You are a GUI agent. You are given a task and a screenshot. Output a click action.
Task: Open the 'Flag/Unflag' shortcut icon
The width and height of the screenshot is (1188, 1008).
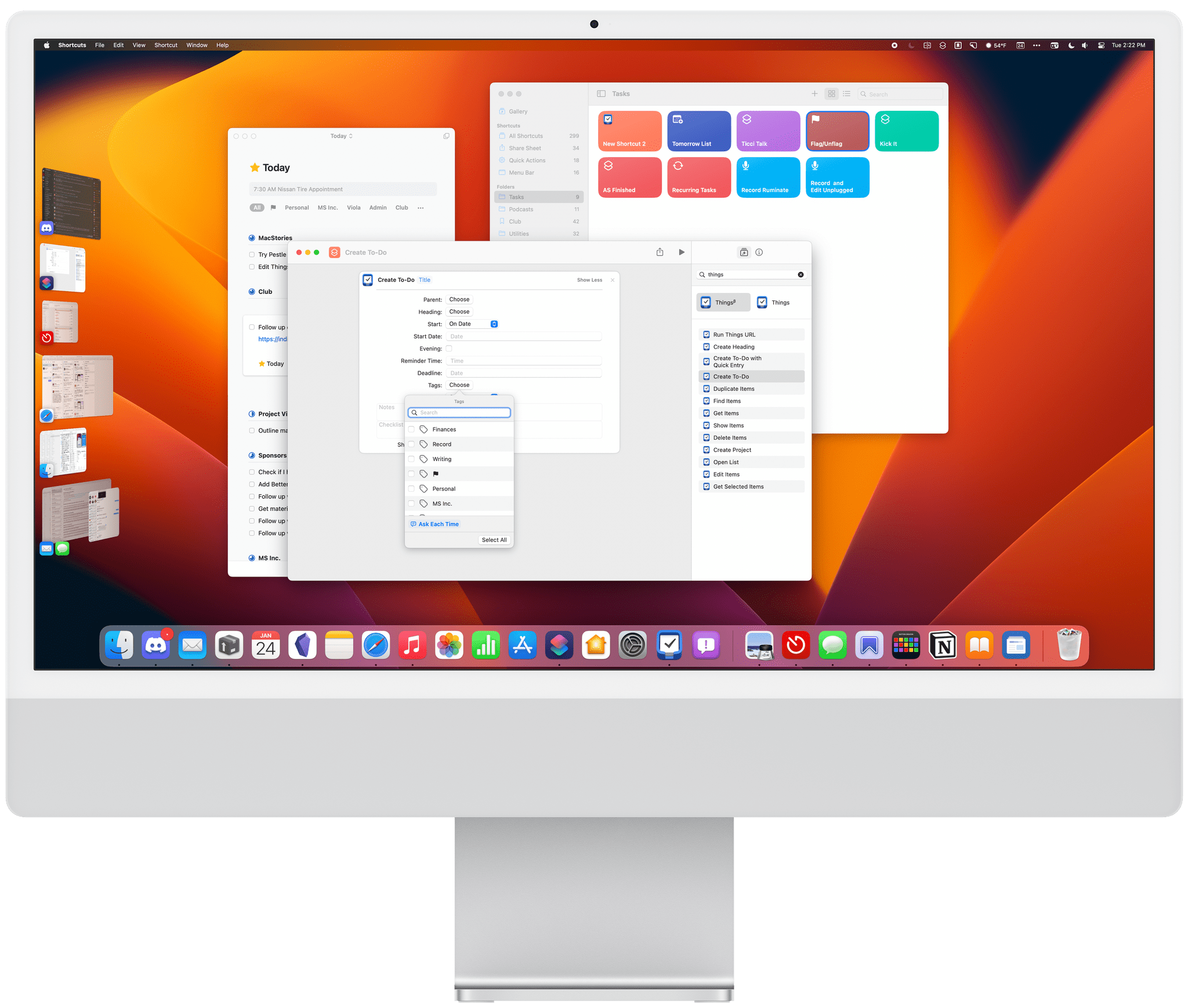(838, 131)
